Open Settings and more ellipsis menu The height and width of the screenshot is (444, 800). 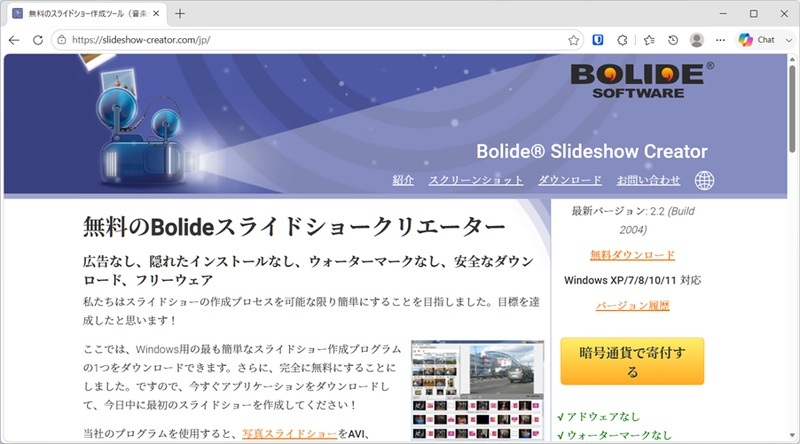tap(720, 40)
